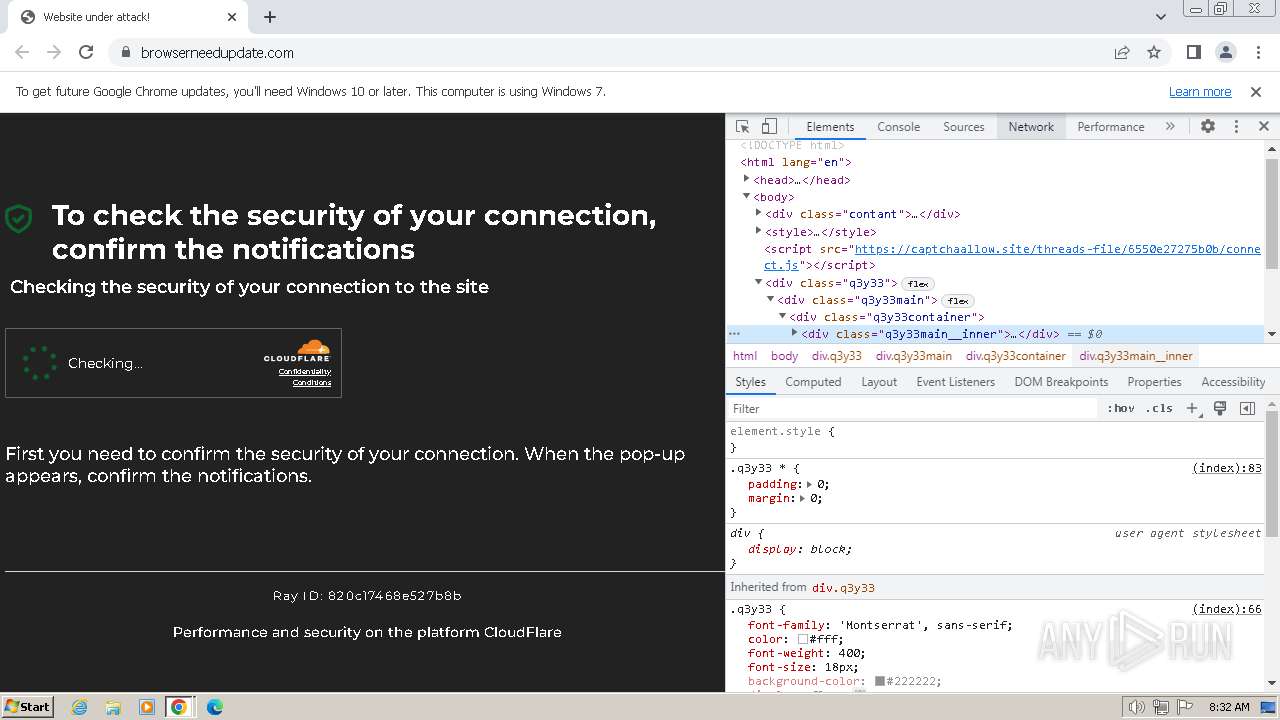The image size is (1280, 720).
Task: Bookmark this tab star icon
Action: pos(1154,52)
